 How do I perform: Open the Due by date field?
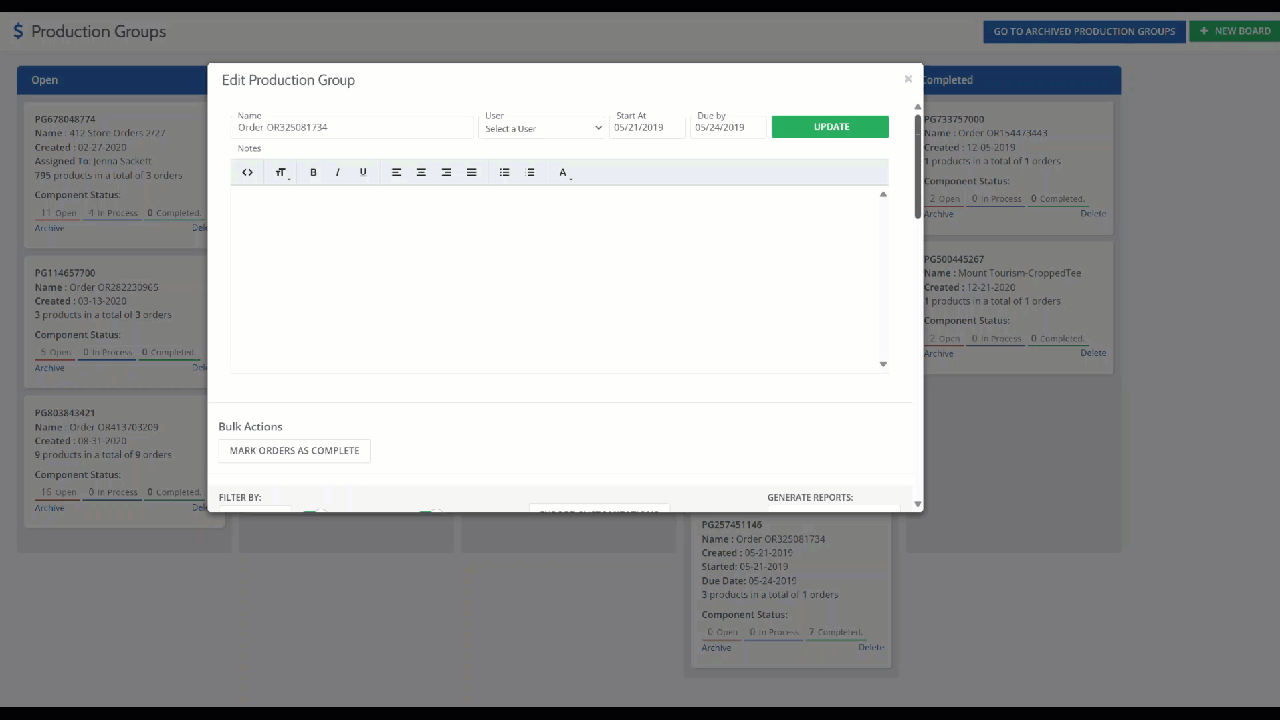728,128
